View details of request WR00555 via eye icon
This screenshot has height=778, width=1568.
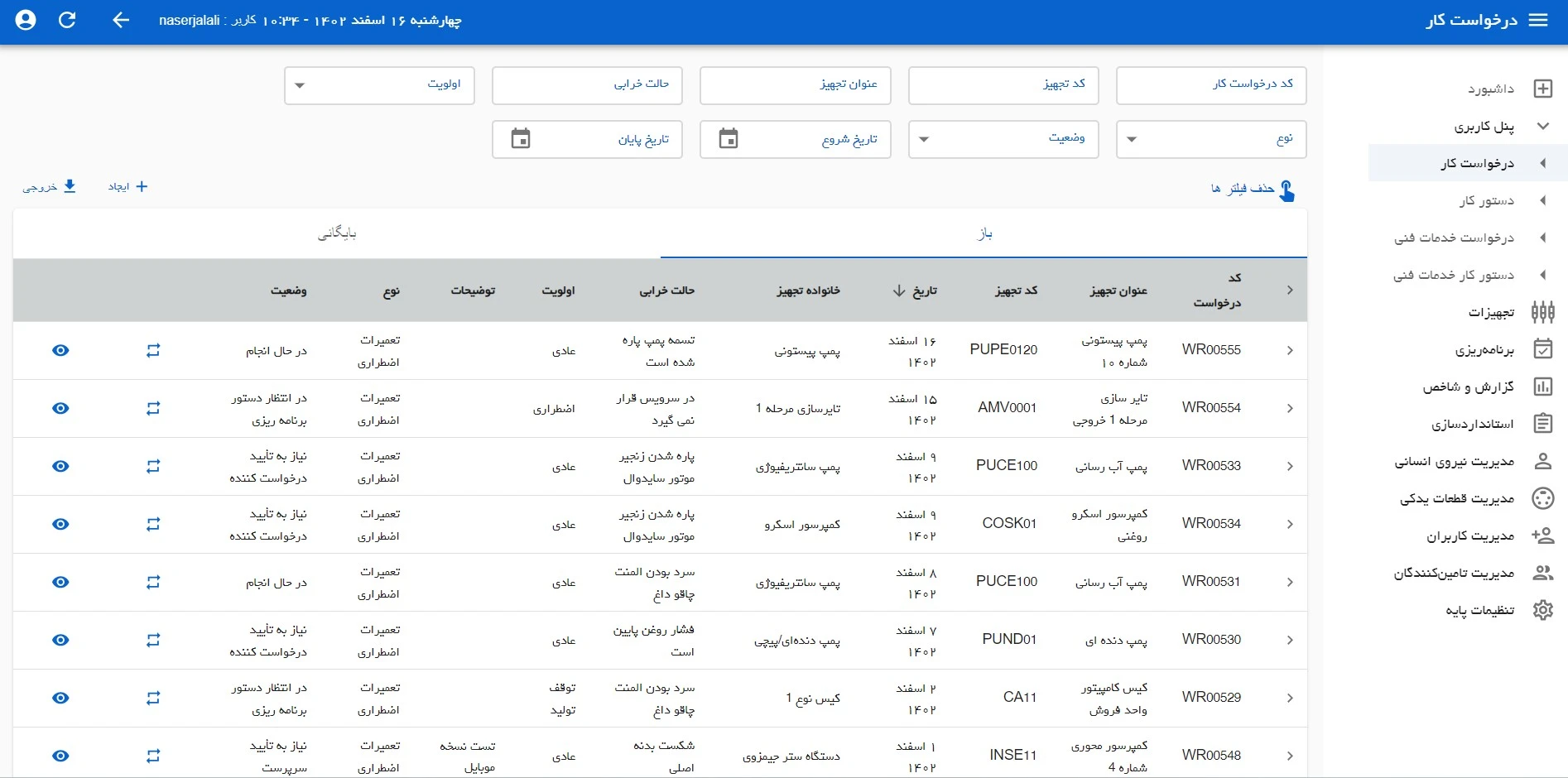(60, 350)
